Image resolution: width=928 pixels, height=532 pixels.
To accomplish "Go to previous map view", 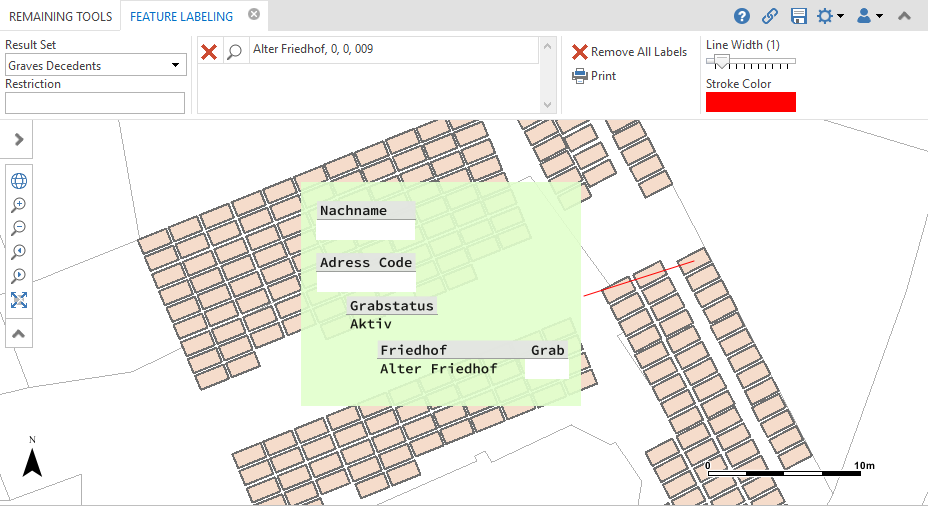I will pyautogui.click(x=19, y=252).
